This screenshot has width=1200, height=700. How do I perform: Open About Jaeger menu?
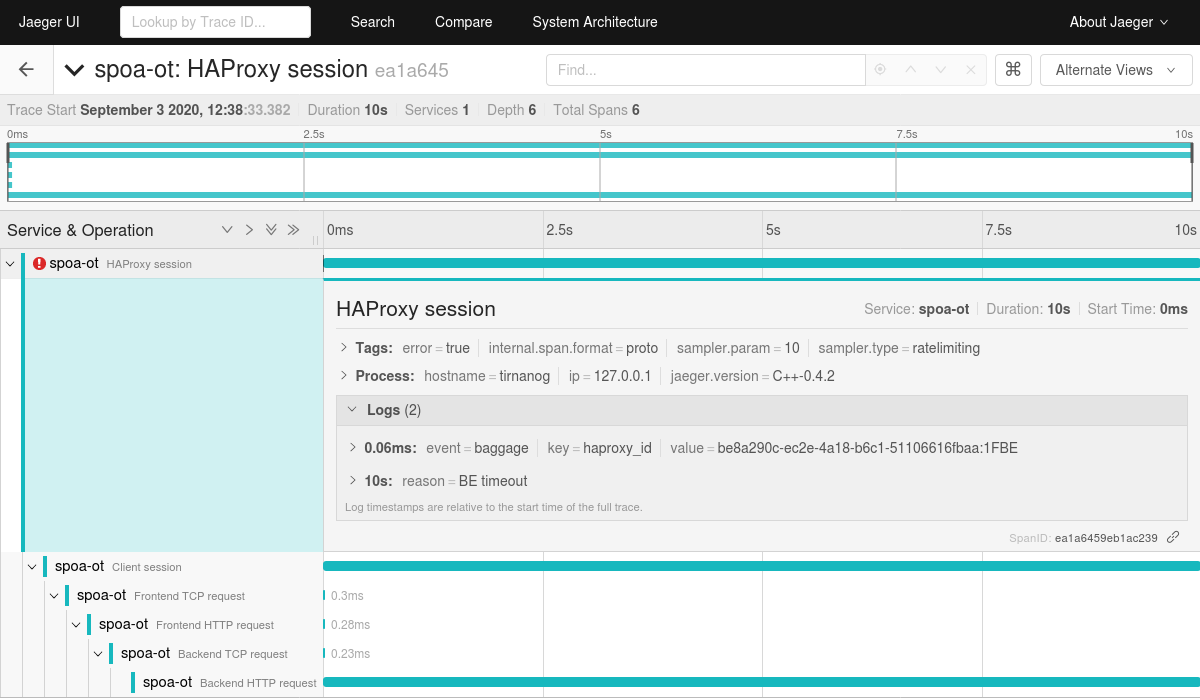1119,22
